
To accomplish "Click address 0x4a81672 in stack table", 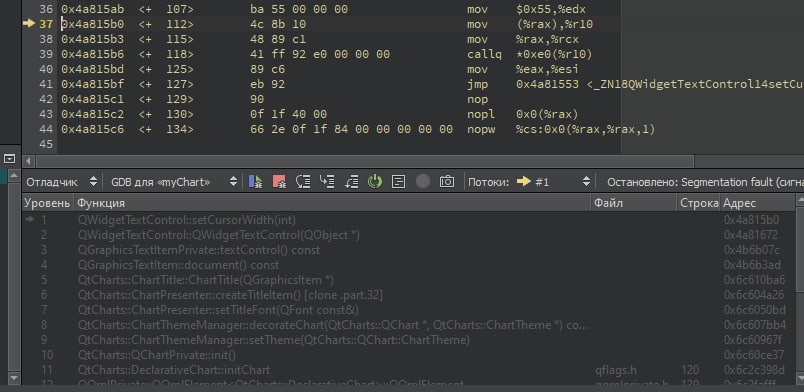I will (x=751, y=235).
